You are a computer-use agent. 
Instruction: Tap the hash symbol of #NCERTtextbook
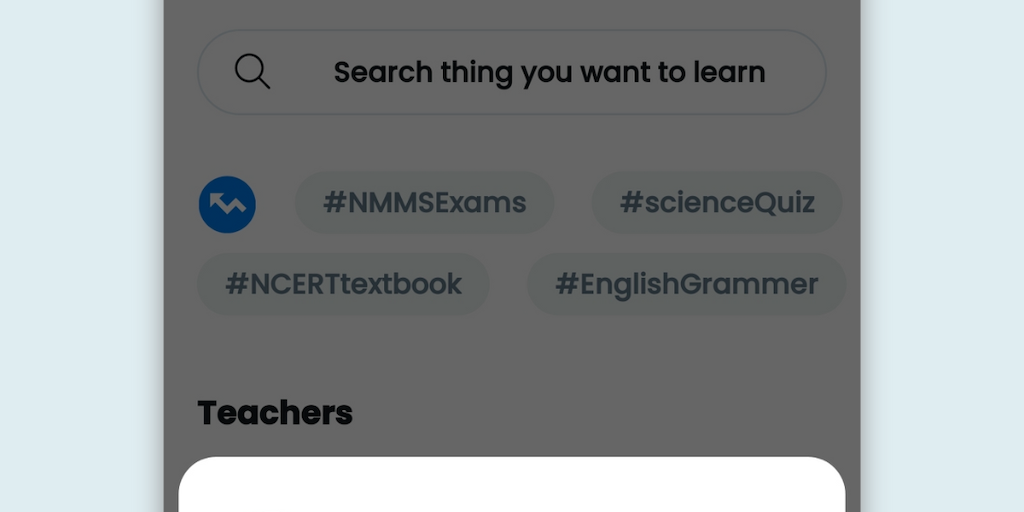click(x=236, y=284)
